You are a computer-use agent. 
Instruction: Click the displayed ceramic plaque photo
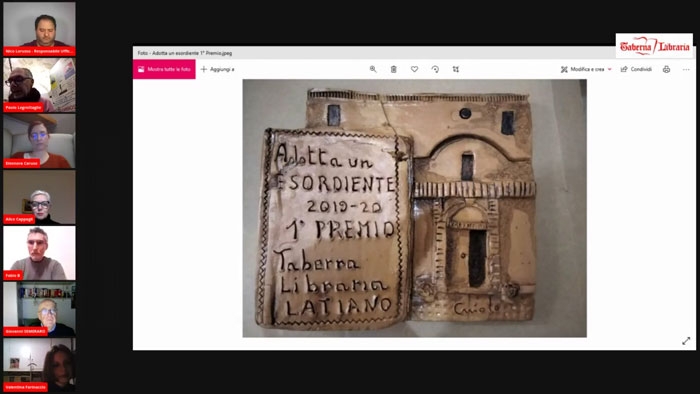[x=415, y=208]
